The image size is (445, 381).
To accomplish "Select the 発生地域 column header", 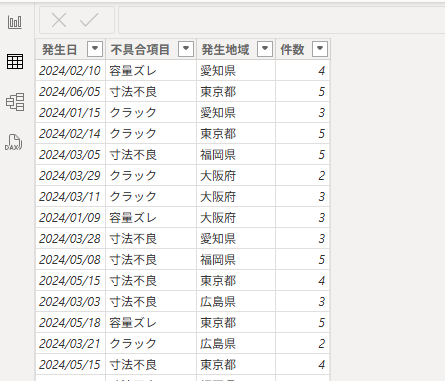I will click(225, 50).
